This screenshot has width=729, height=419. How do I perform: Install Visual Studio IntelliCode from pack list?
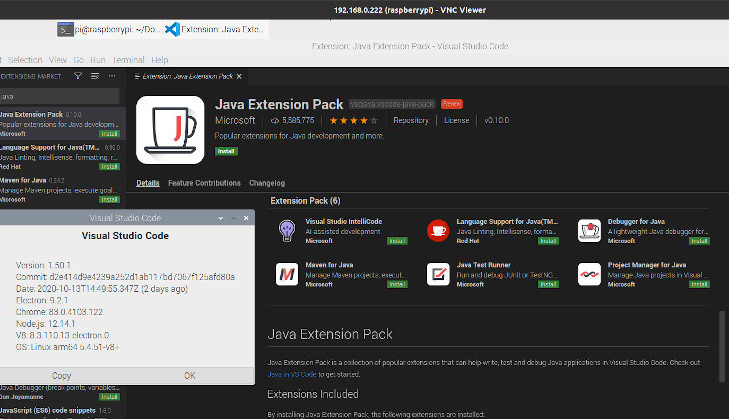(x=397, y=241)
